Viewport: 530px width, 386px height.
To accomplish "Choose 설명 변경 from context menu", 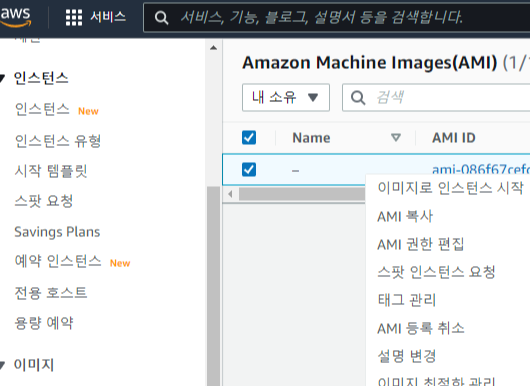I will (407, 356).
